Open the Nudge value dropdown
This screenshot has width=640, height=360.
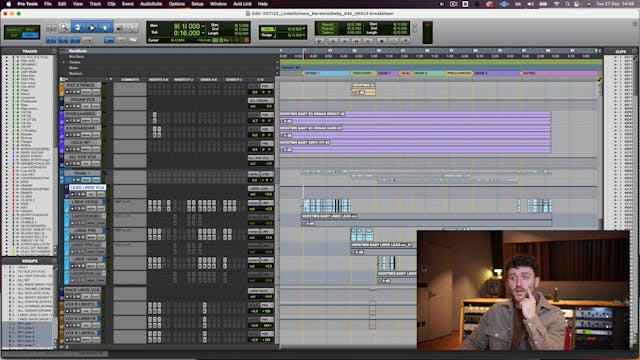304,36
